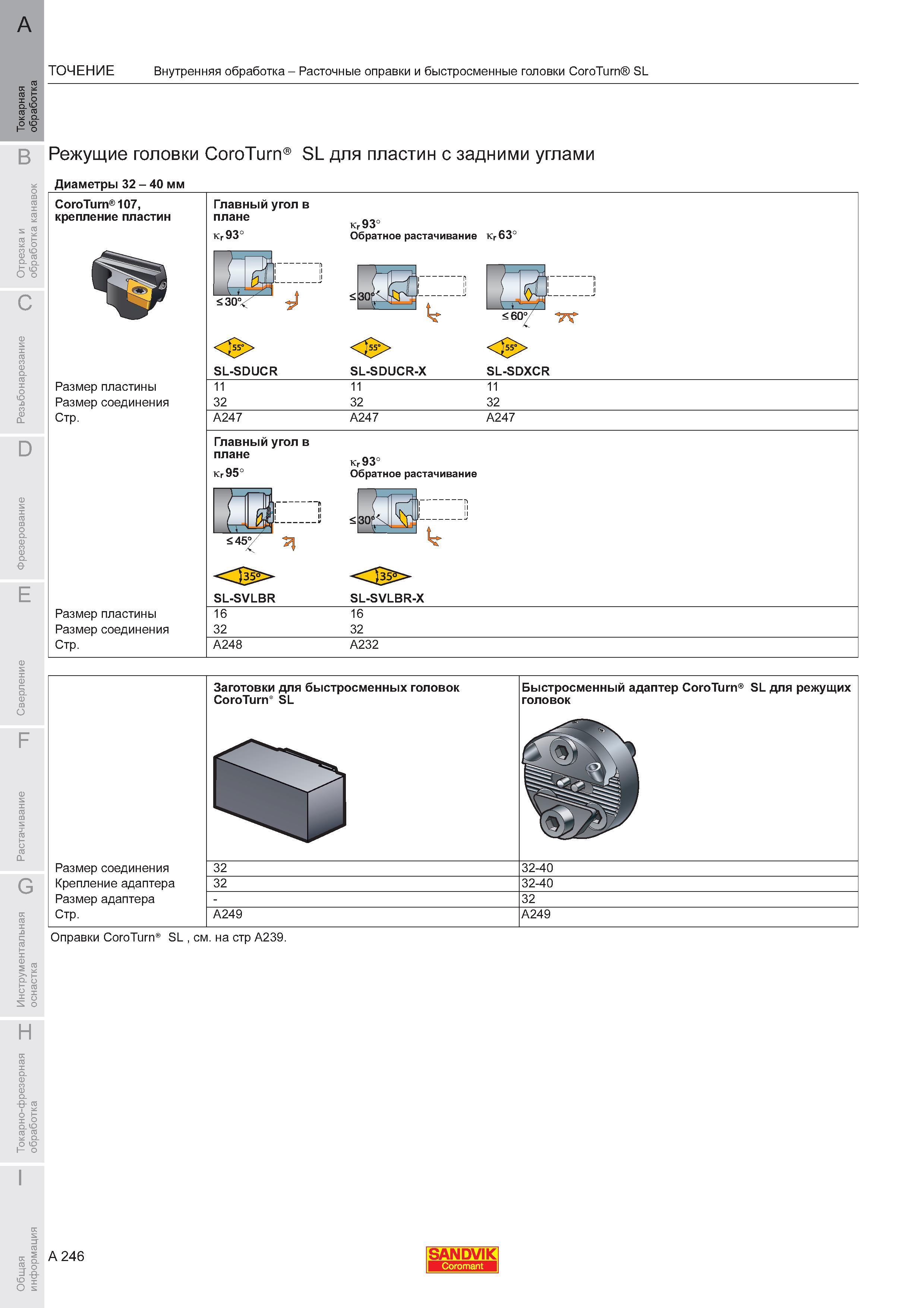Follow page reference A249 in the adapter column
This screenshot has width=924, height=1308.
tap(536, 914)
